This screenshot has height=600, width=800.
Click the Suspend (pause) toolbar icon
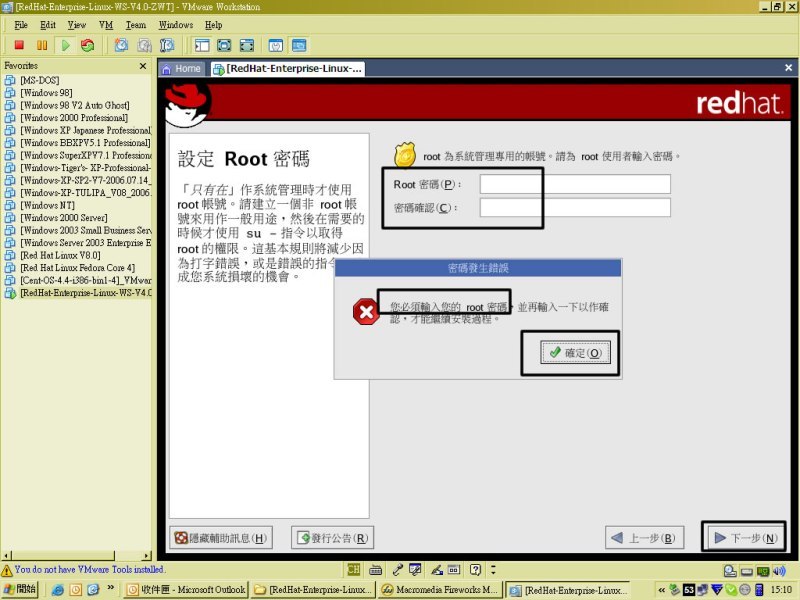[x=42, y=45]
